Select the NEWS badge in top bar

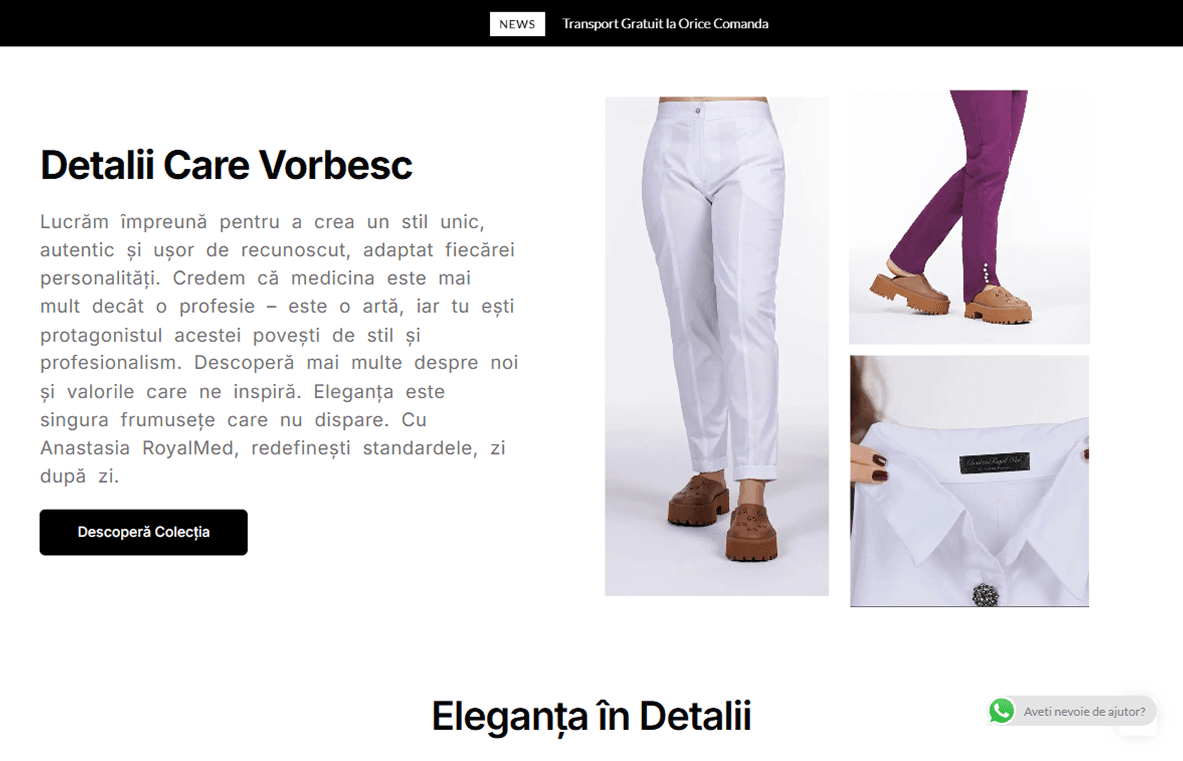(x=517, y=24)
